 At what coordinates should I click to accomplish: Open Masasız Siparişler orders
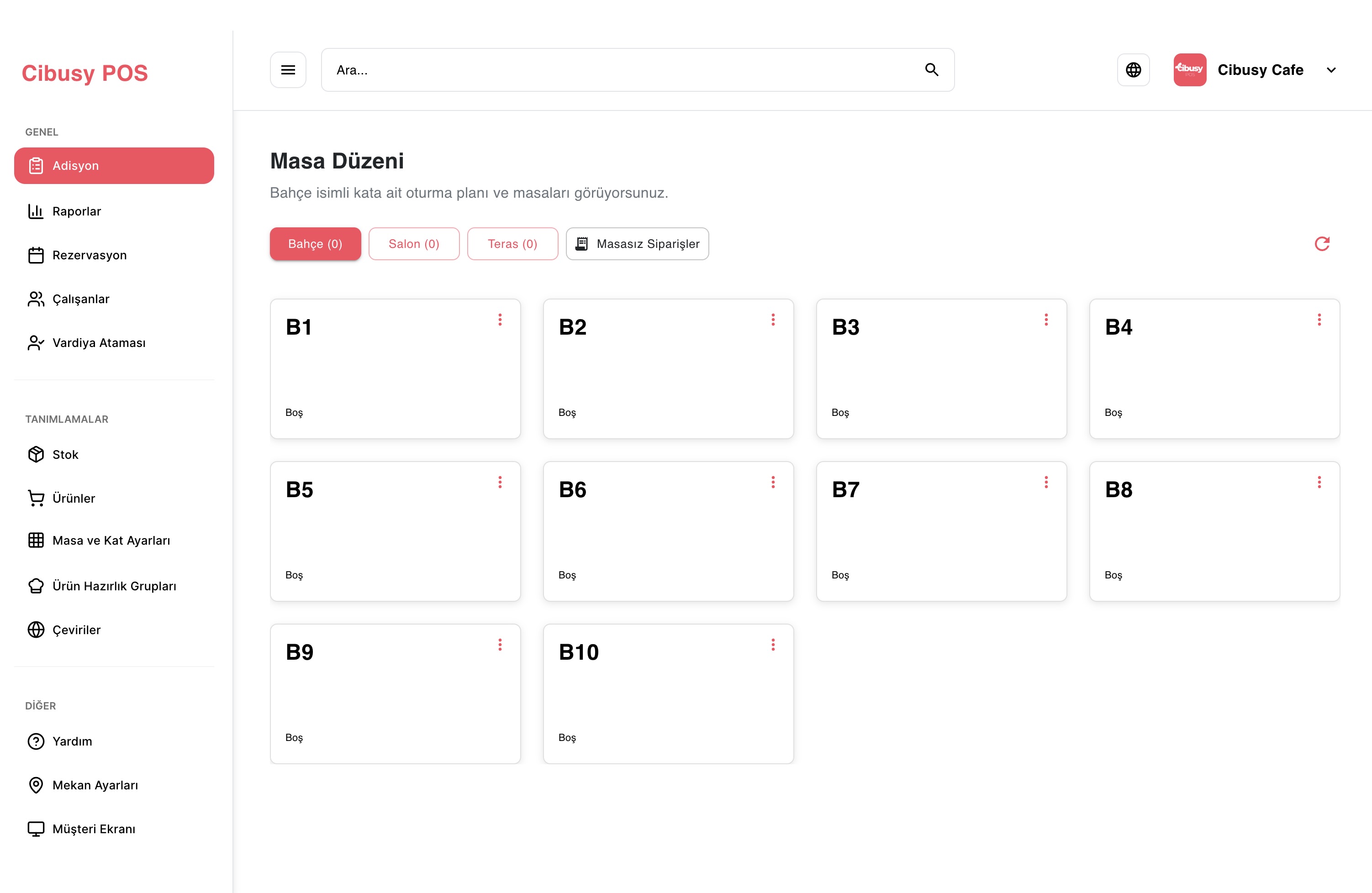pos(637,244)
